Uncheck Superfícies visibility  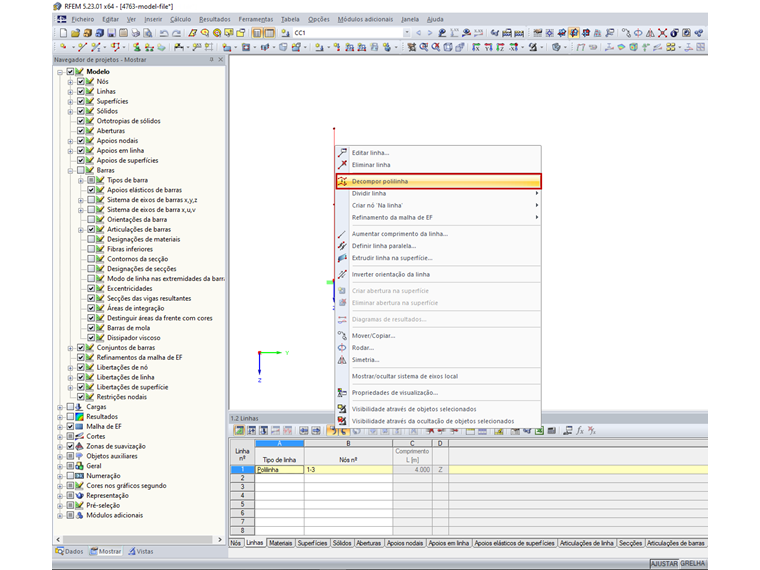[x=81, y=101]
